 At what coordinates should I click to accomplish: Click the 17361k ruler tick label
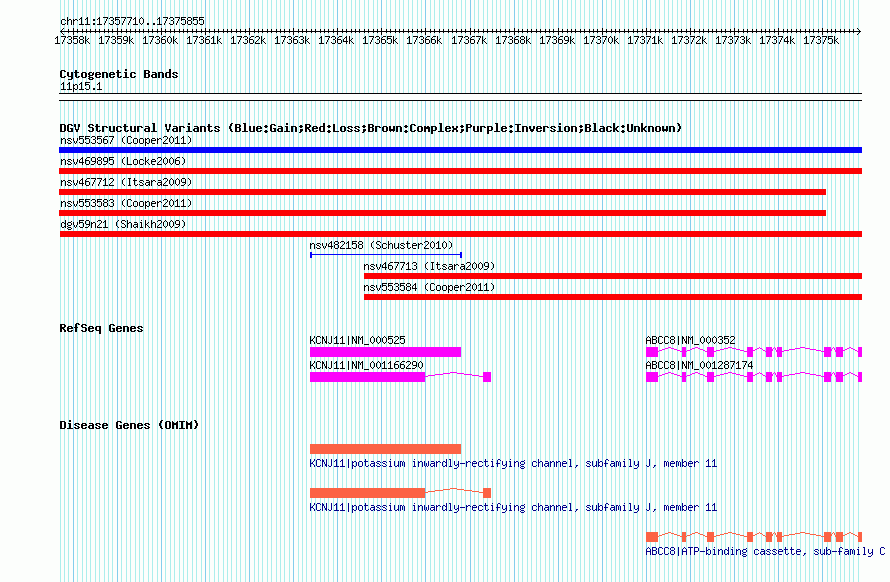tap(204, 40)
